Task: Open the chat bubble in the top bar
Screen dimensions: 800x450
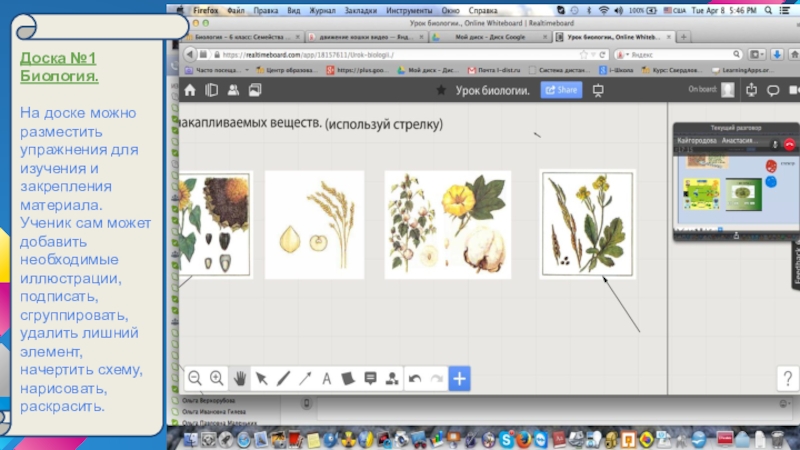Action: (x=772, y=90)
